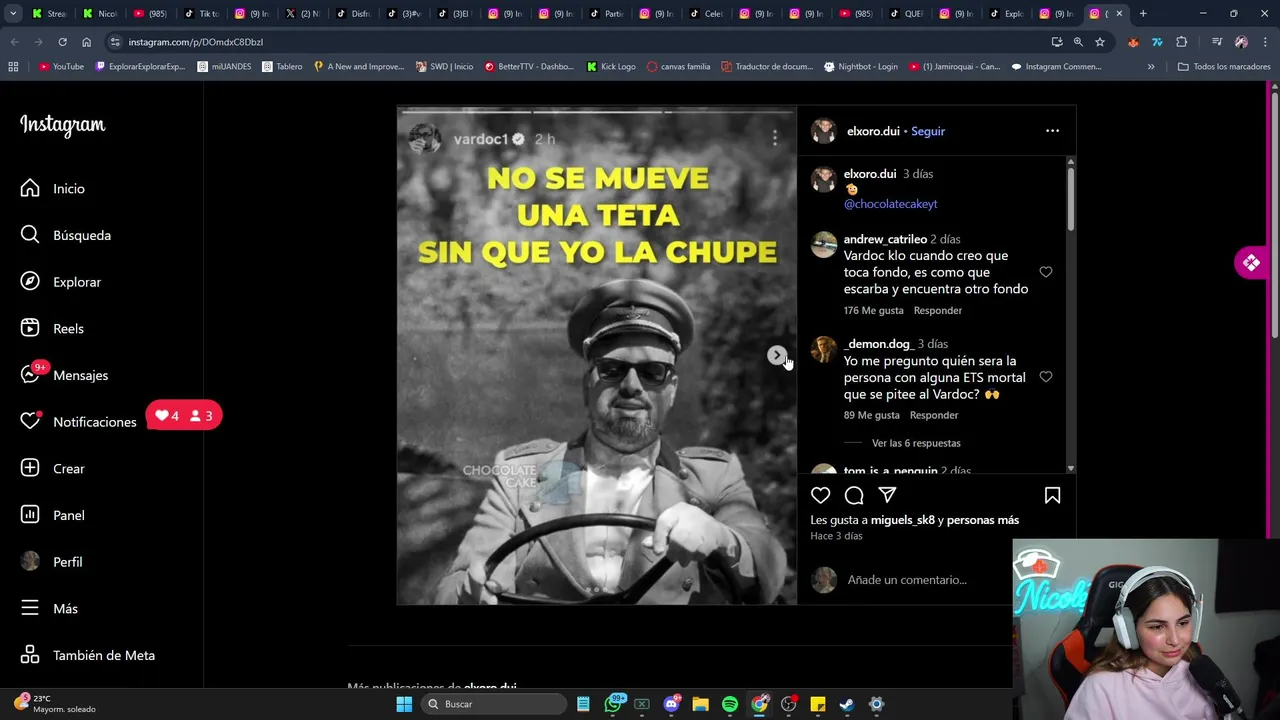The width and height of the screenshot is (1280, 720).
Task: Open También de Meta apps
Action: pos(88,655)
